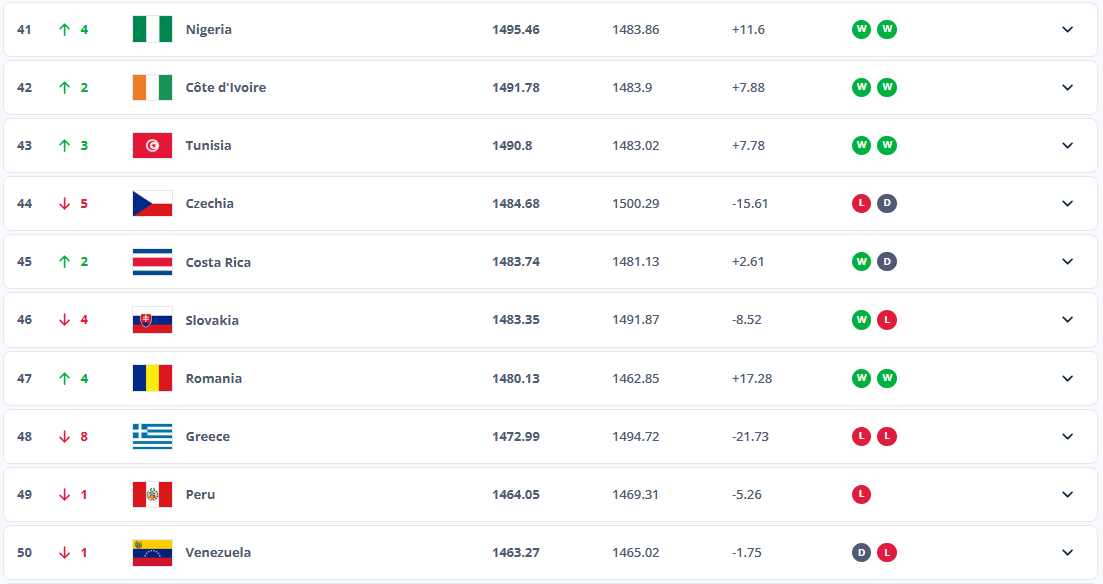Image resolution: width=1103 pixels, height=584 pixels.
Task: Click Slovakia's green W win badge
Action: click(x=861, y=320)
